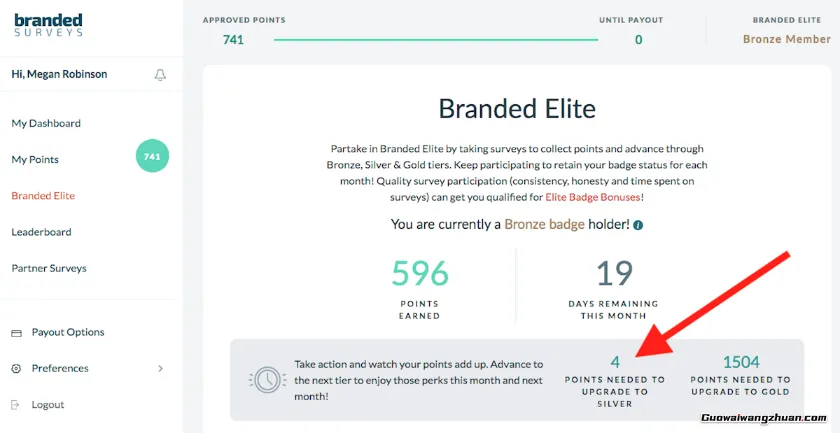
Task: Click the green 741 points badge
Action: point(152,157)
